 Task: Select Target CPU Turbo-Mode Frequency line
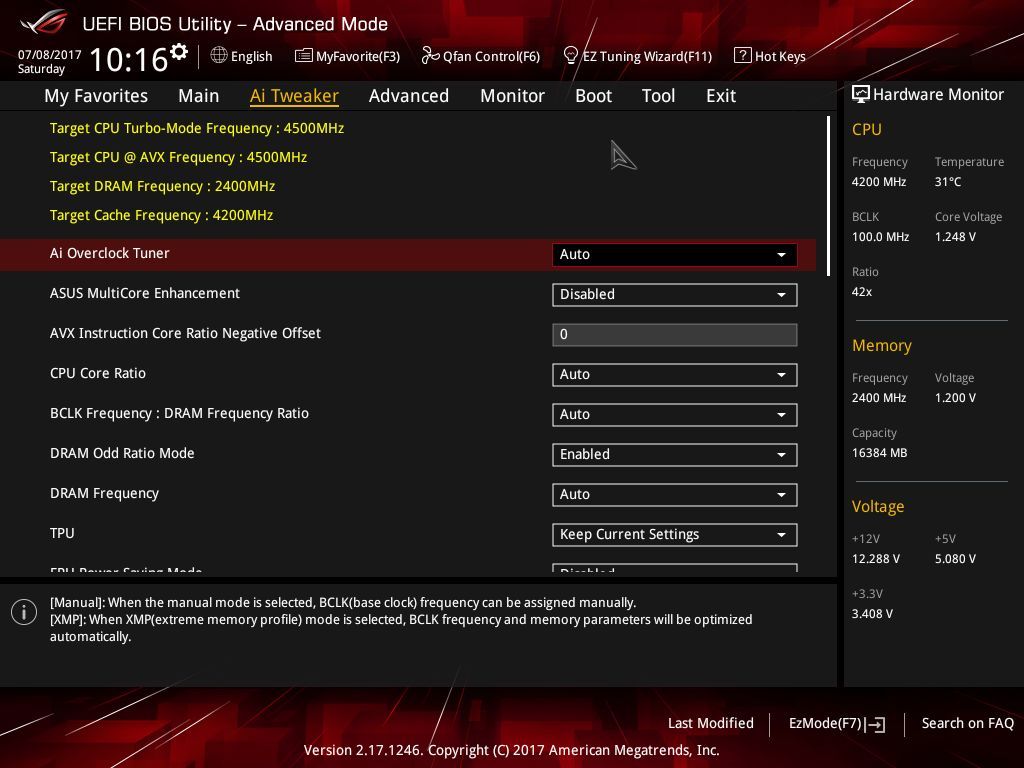197,128
